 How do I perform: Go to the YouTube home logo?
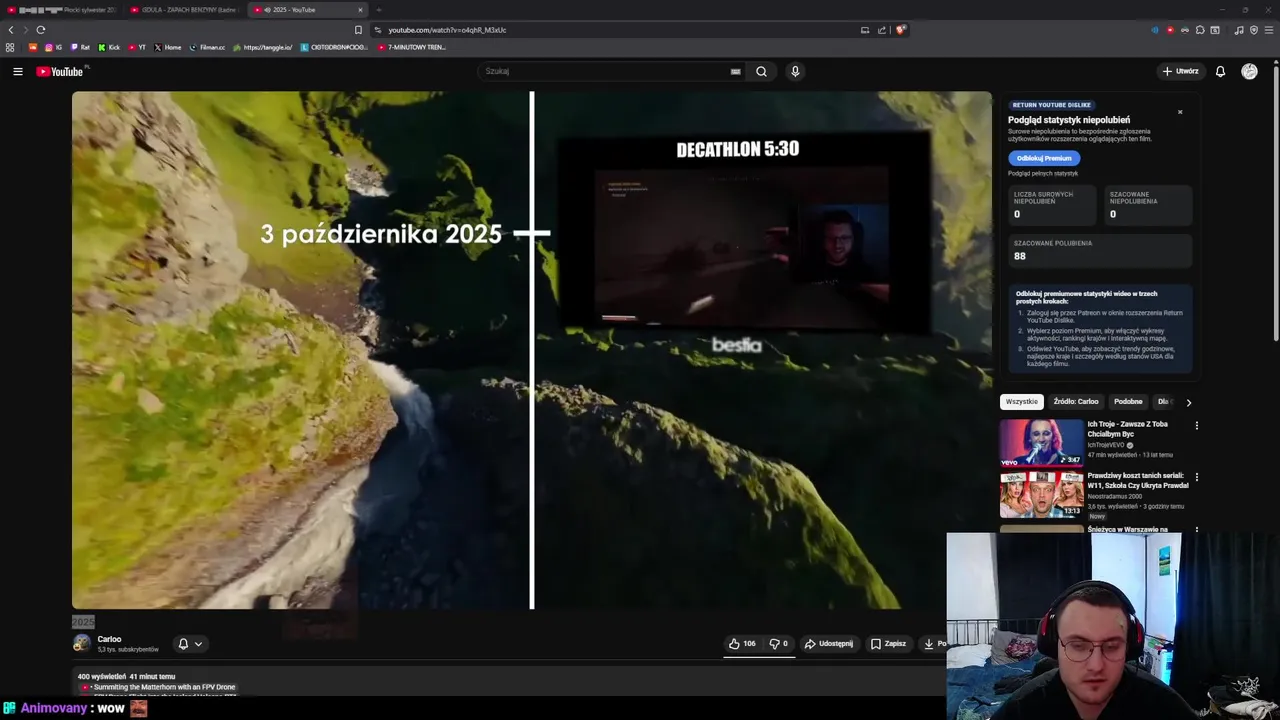pyautogui.click(x=60, y=71)
